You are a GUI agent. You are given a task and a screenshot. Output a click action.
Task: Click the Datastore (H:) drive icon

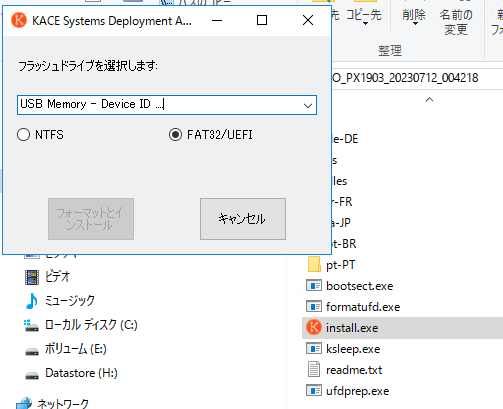(x=32, y=375)
